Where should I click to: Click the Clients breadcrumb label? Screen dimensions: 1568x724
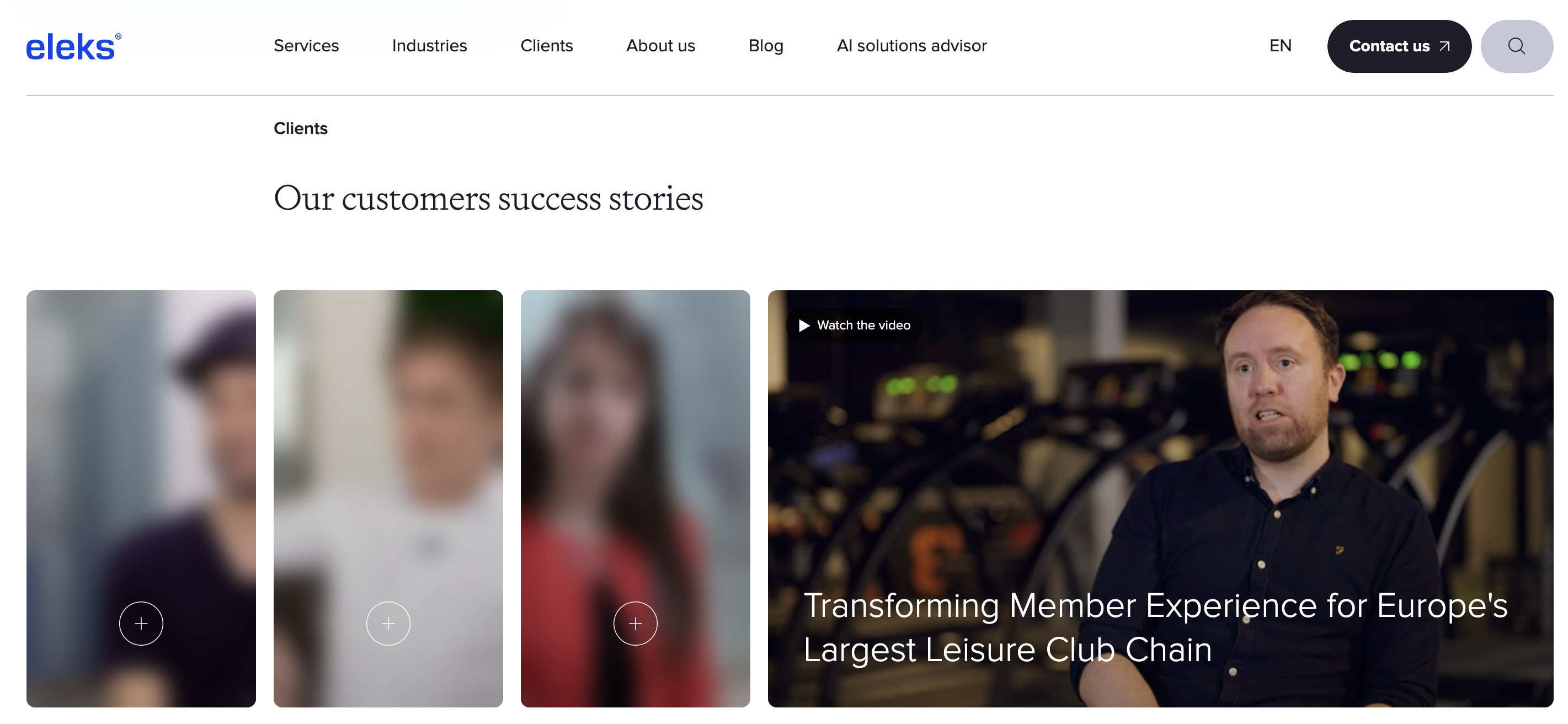301,129
